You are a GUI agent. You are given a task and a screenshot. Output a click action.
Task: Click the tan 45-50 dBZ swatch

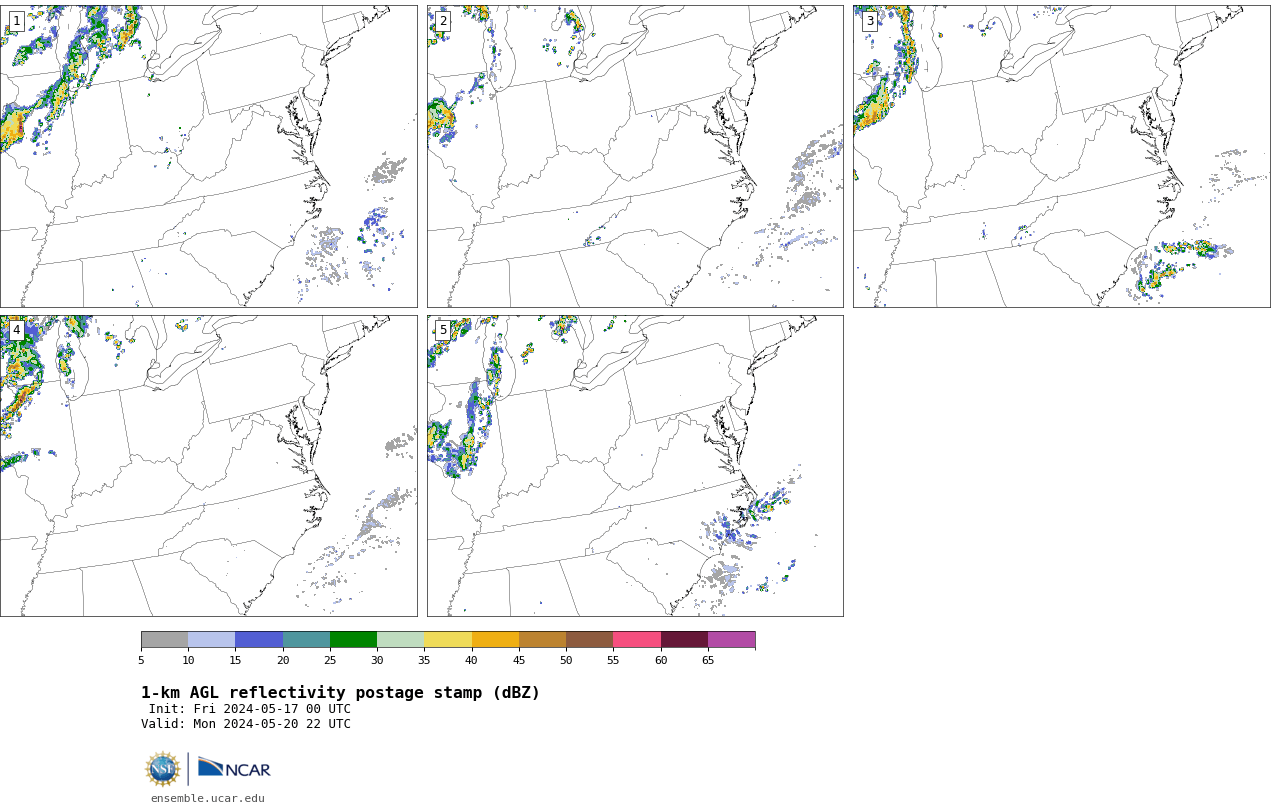click(542, 640)
